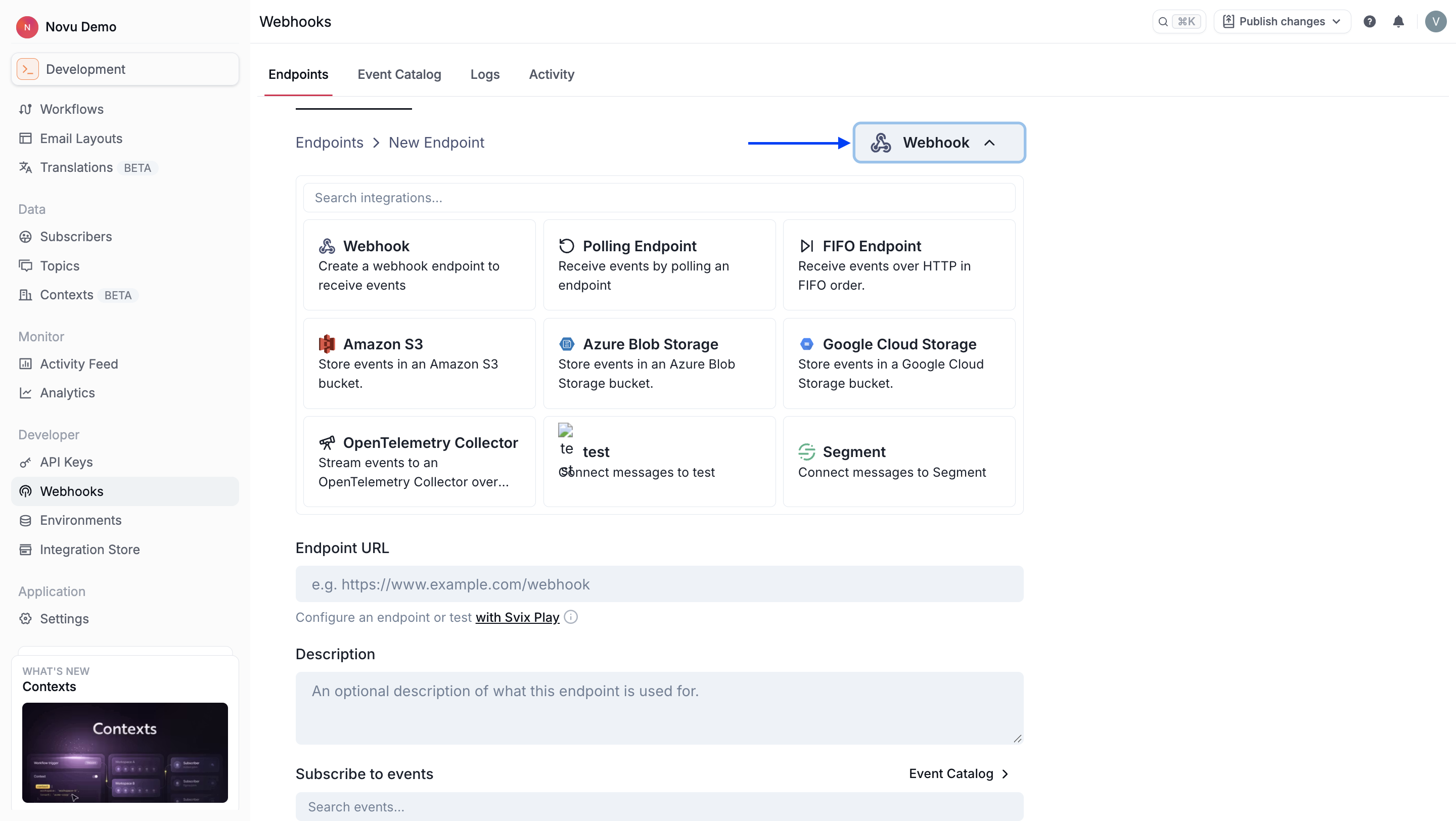Open the Subscribers page
This screenshot has height=821, width=1456.
pos(76,236)
